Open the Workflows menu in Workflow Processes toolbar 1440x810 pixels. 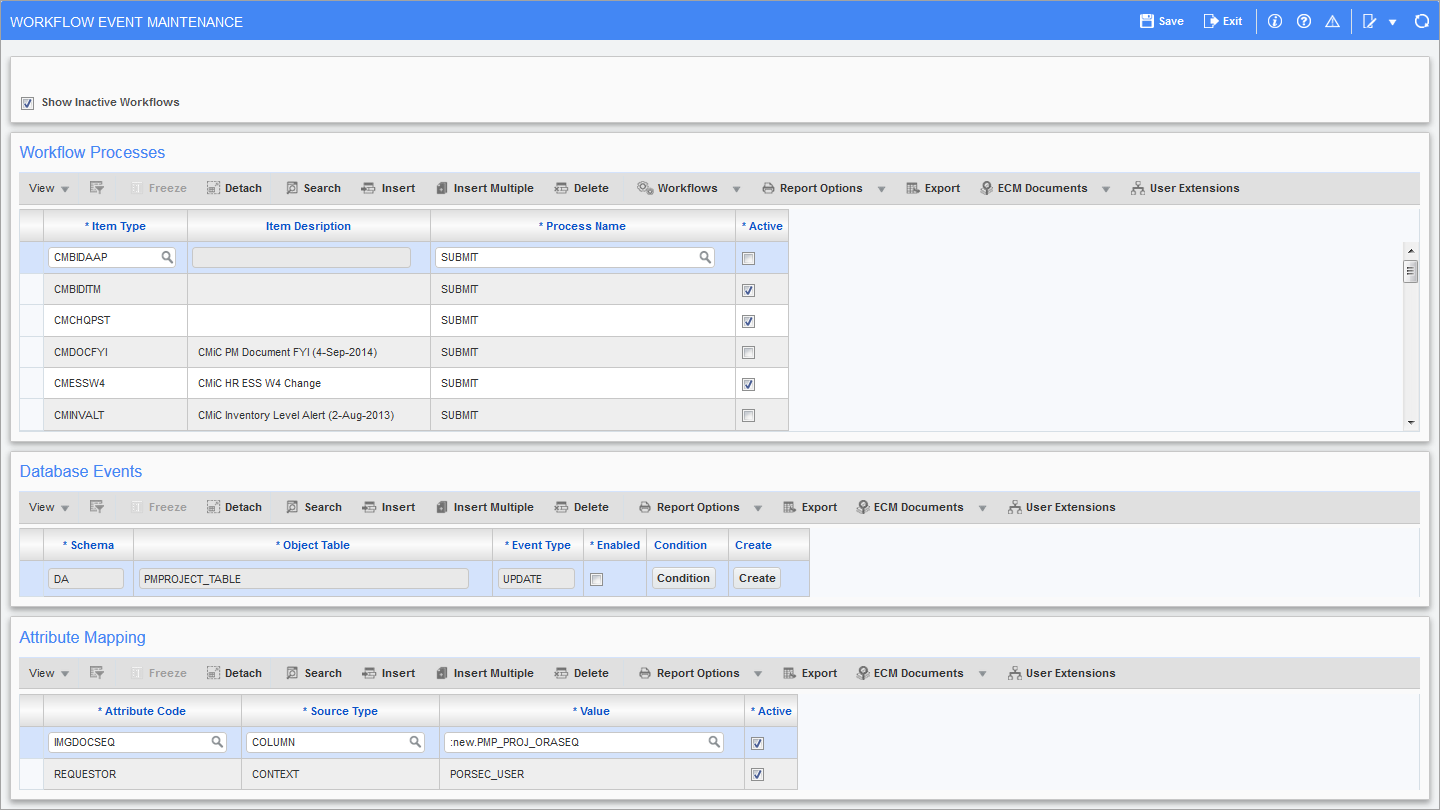[x=686, y=188]
